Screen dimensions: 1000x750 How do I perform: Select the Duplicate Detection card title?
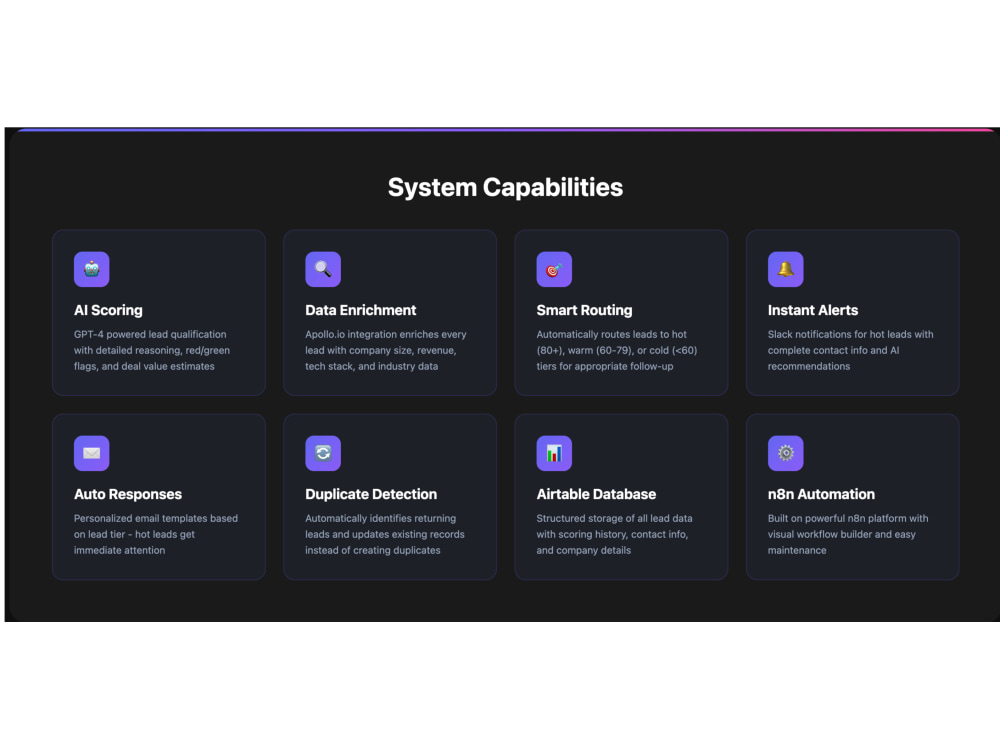click(371, 494)
